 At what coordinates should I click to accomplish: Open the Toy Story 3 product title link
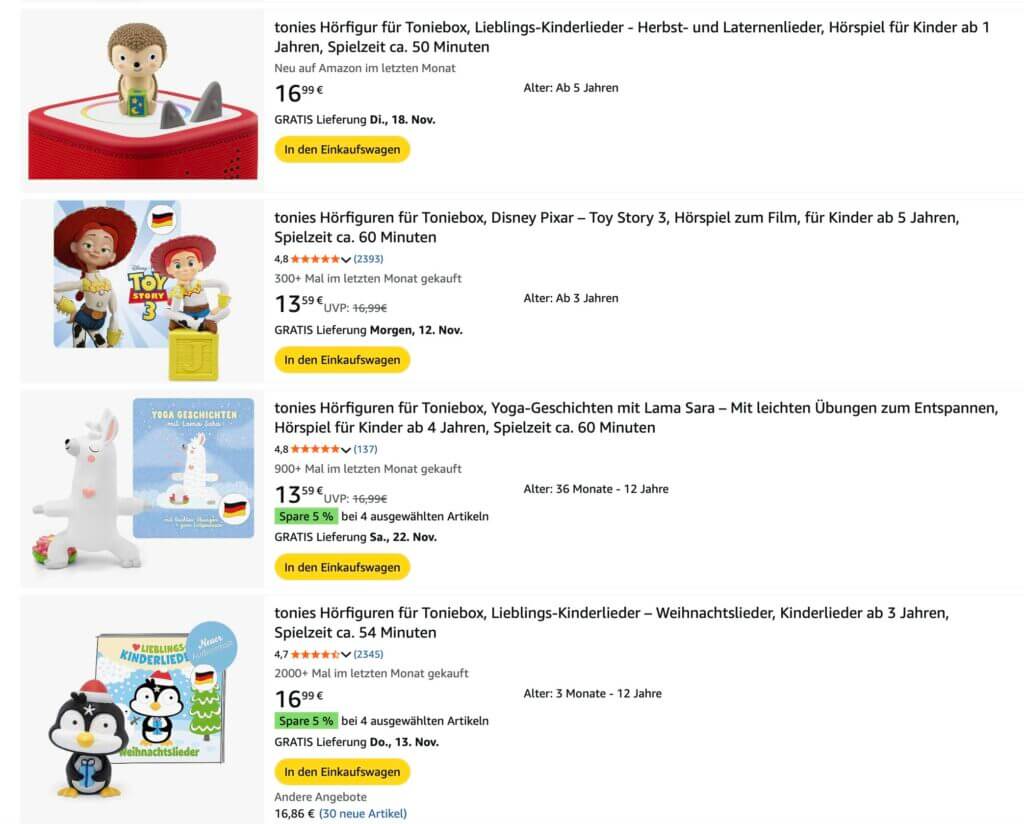616,227
